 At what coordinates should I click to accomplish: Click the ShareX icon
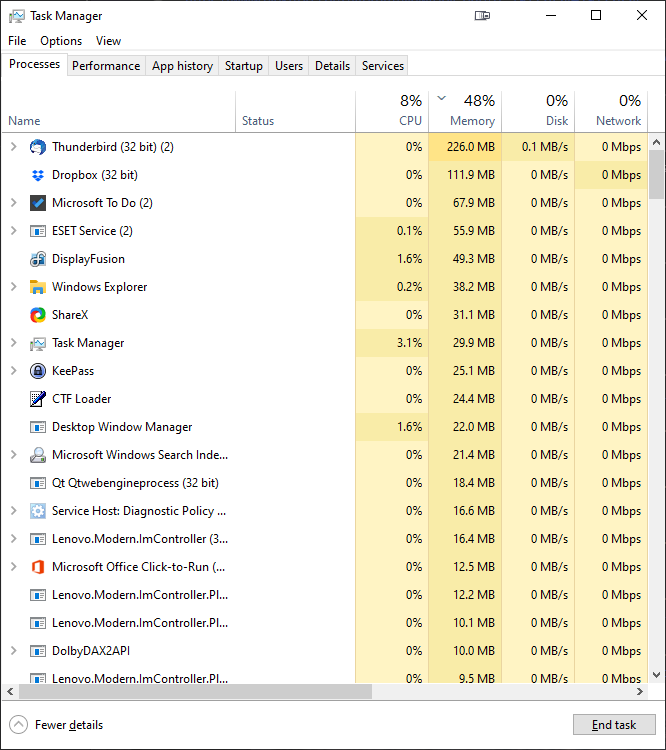coord(38,315)
